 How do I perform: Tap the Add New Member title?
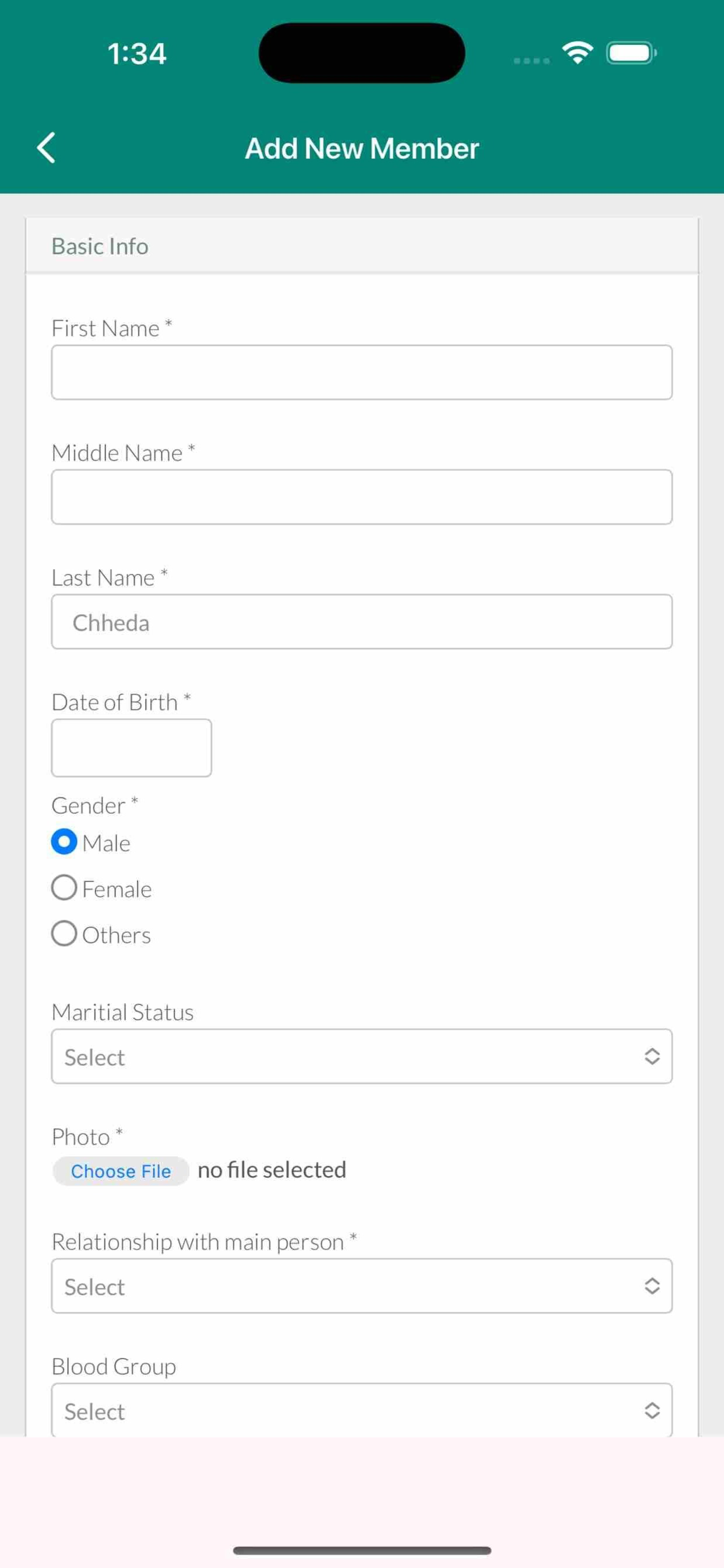tap(362, 149)
